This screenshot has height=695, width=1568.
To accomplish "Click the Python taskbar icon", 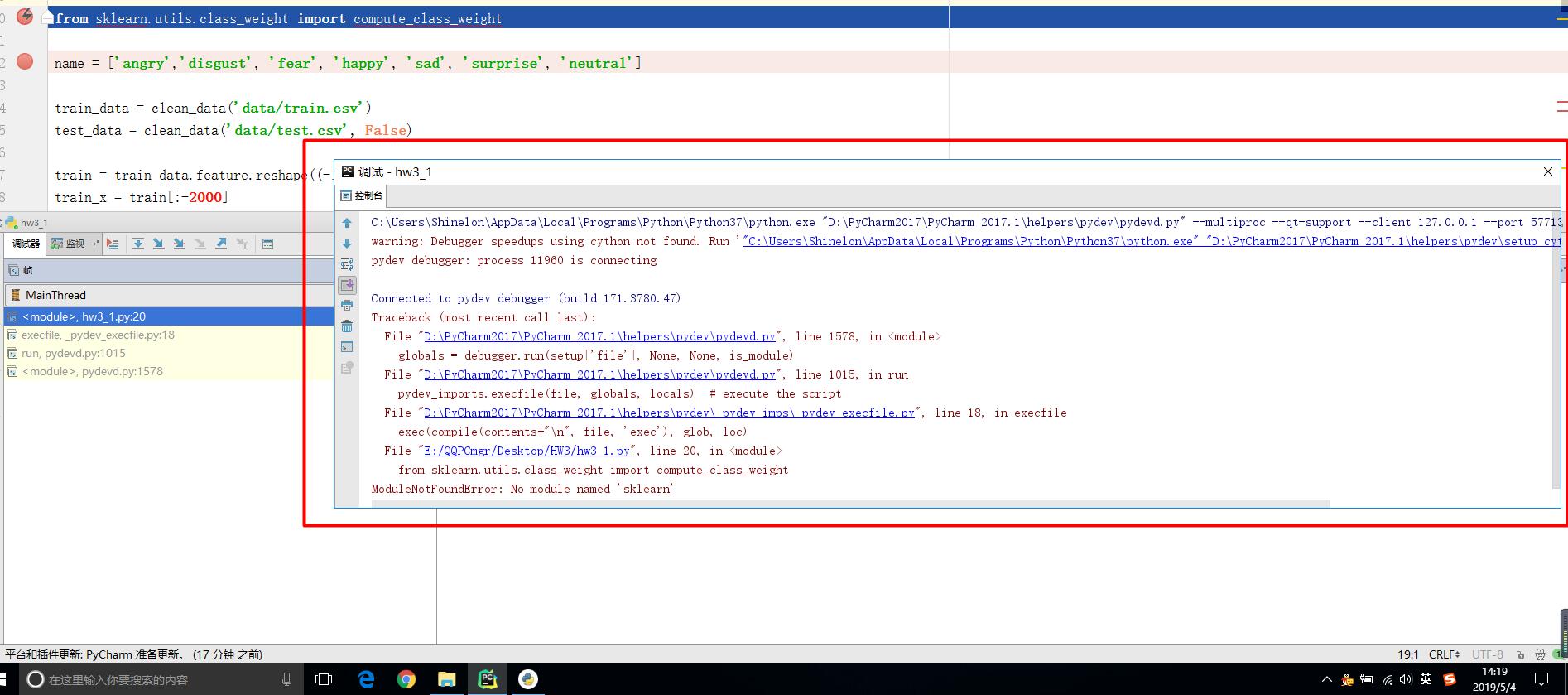I will (527, 679).
